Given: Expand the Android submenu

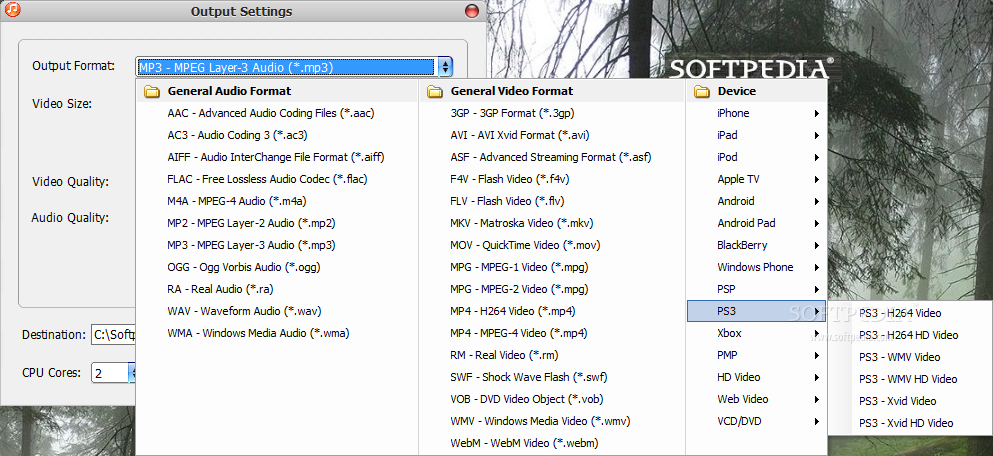Looking at the screenshot, I should coord(757,201).
